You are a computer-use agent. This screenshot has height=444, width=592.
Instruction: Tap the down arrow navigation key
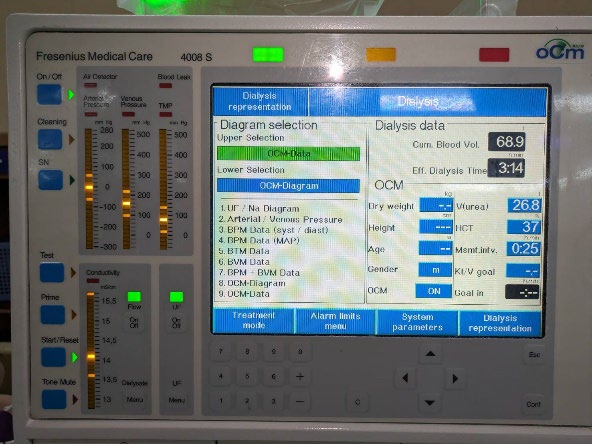[x=430, y=402]
